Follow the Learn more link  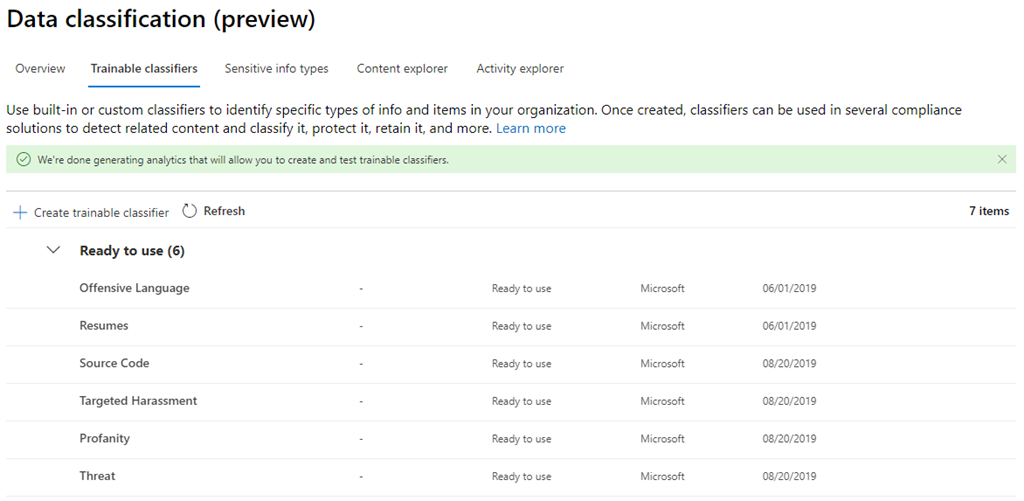(x=531, y=129)
